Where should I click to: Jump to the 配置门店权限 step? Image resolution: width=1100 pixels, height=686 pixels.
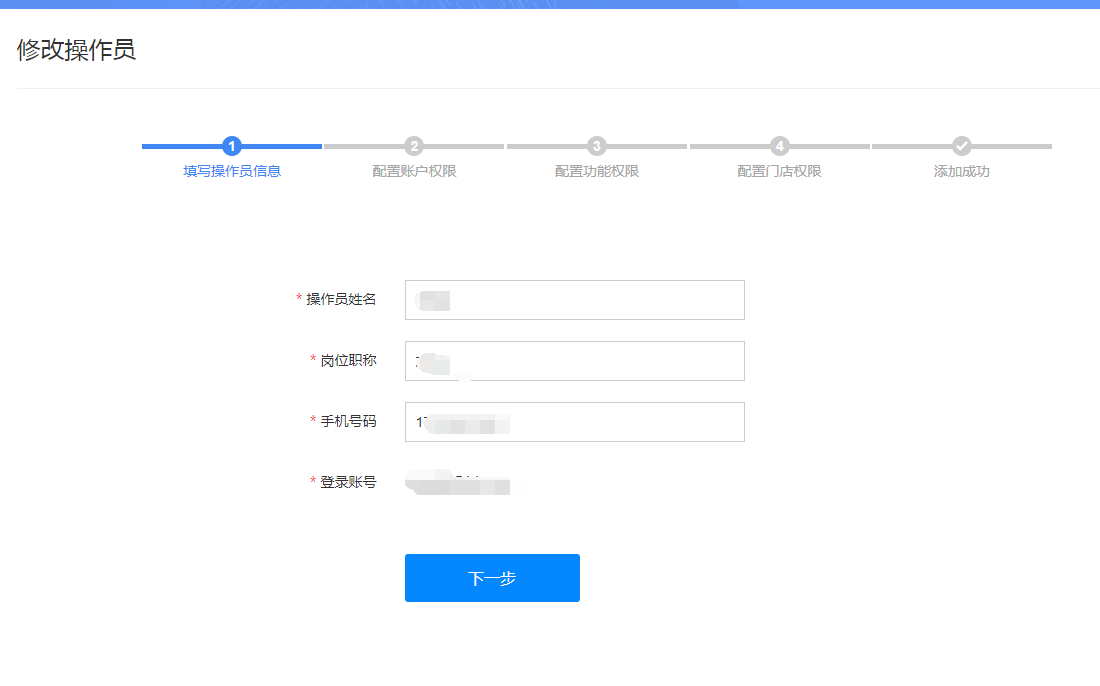780,171
